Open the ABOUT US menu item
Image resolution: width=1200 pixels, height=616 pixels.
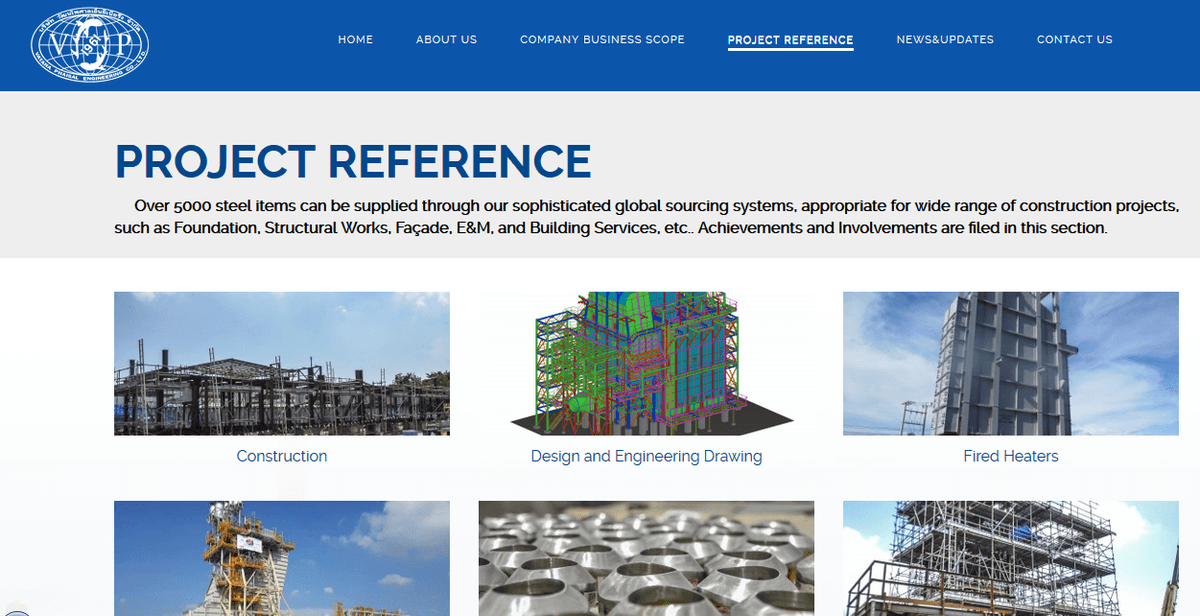[x=446, y=40]
